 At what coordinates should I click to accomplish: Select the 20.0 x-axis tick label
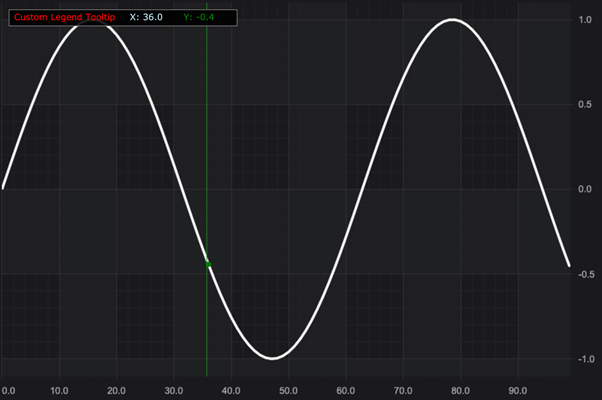click(x=117, y=391)
